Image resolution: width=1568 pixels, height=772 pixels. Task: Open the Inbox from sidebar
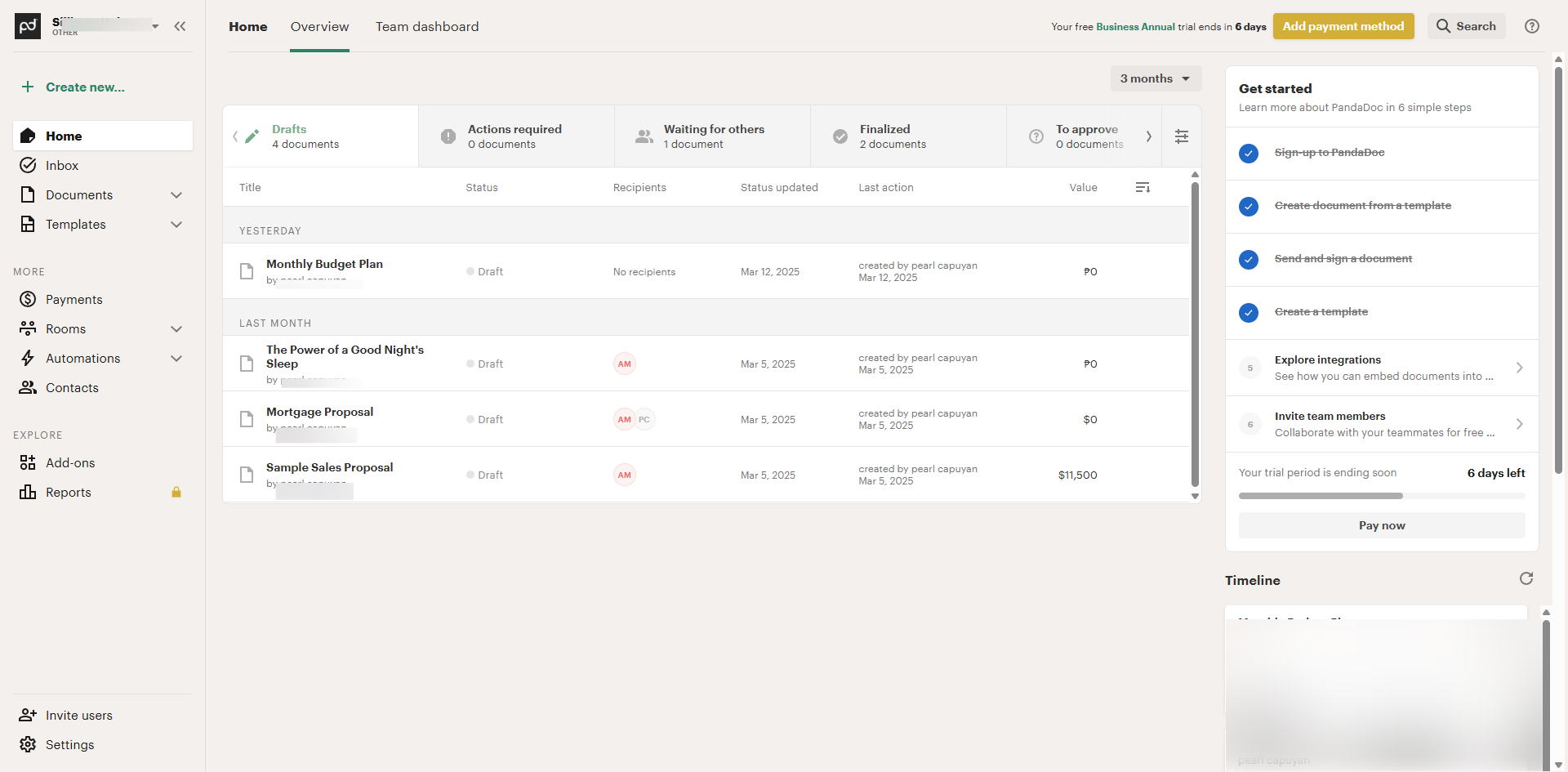[x=62, y=166]
